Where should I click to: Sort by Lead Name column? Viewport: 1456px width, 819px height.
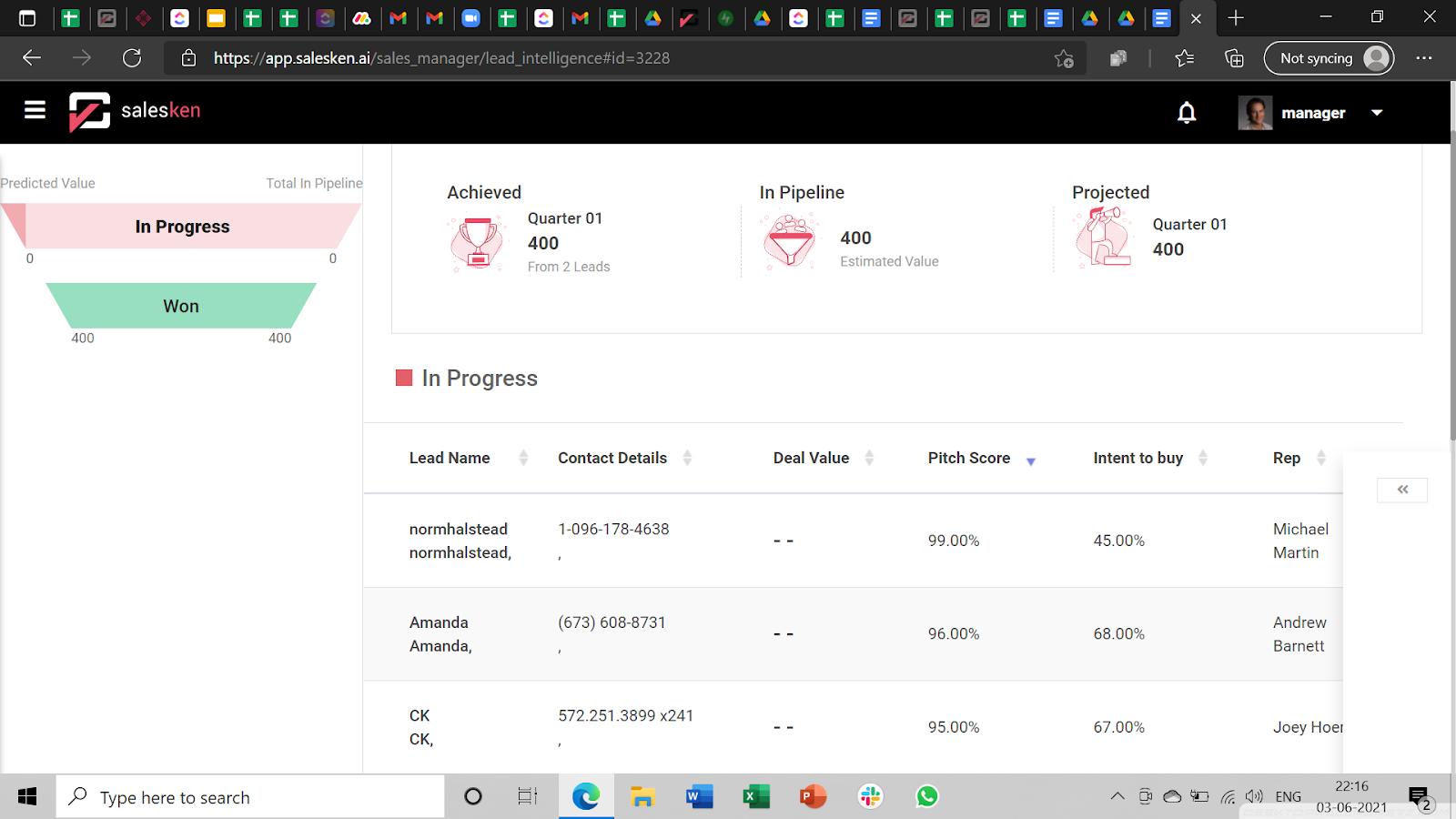(x=523, y=458)
